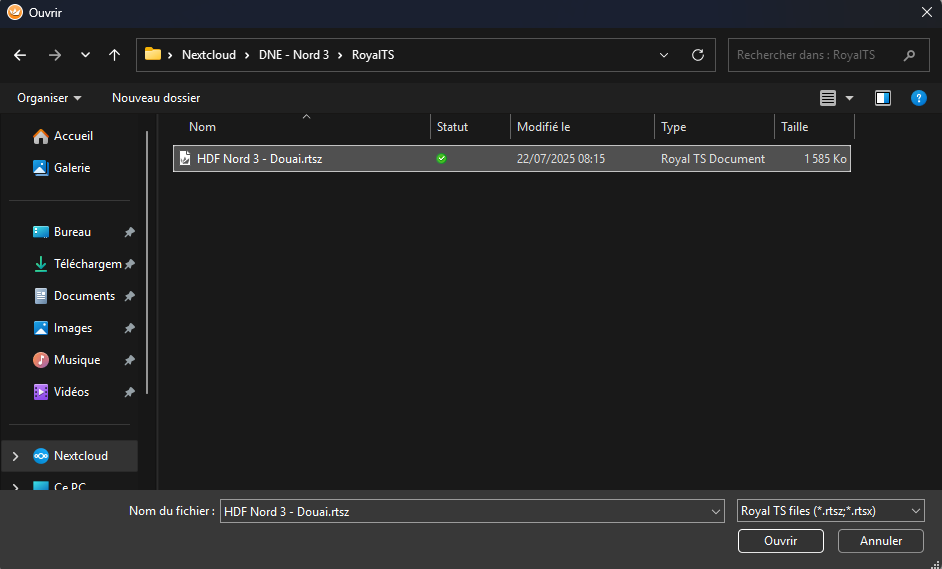Focus the search RoyalTS field
The height and width of the screenshot is (569, 942).
click(x=828, y=55)
